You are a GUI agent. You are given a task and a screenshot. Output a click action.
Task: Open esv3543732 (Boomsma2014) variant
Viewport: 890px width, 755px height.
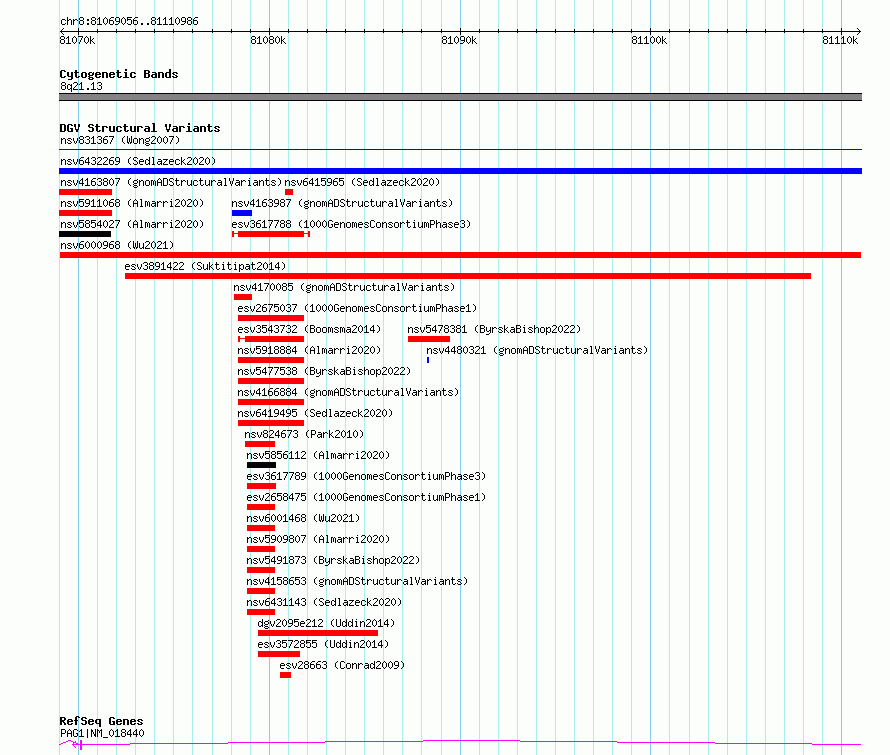click(x=309, y=329)
